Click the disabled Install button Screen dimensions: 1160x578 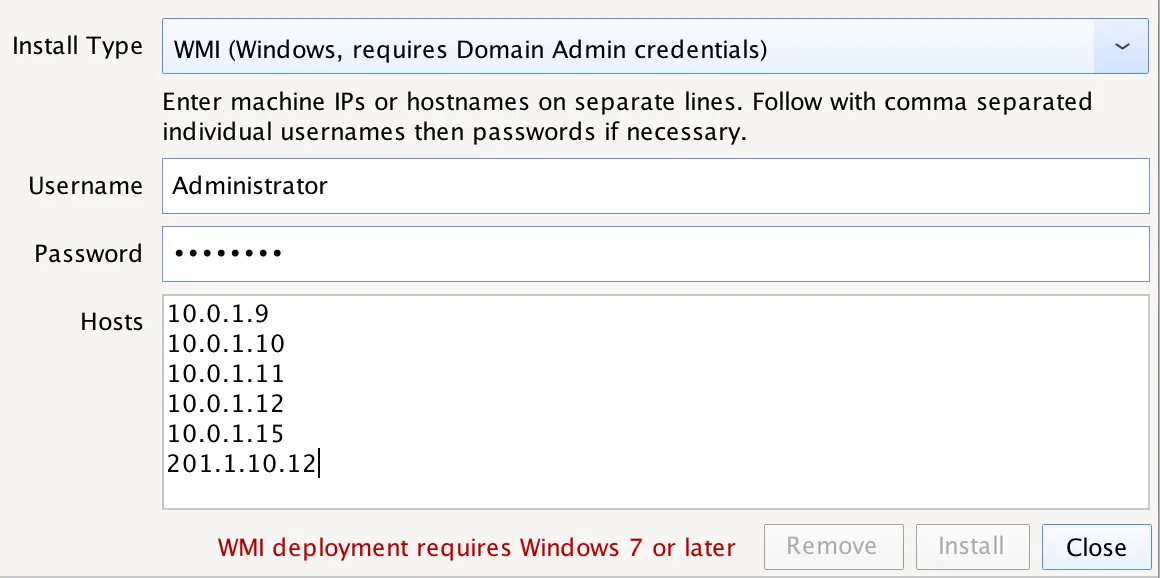[x=972, y=546]
